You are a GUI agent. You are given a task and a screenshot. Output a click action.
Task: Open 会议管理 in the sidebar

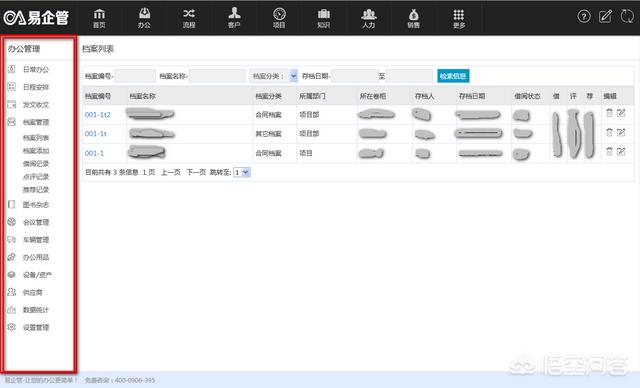coord(36,222)
